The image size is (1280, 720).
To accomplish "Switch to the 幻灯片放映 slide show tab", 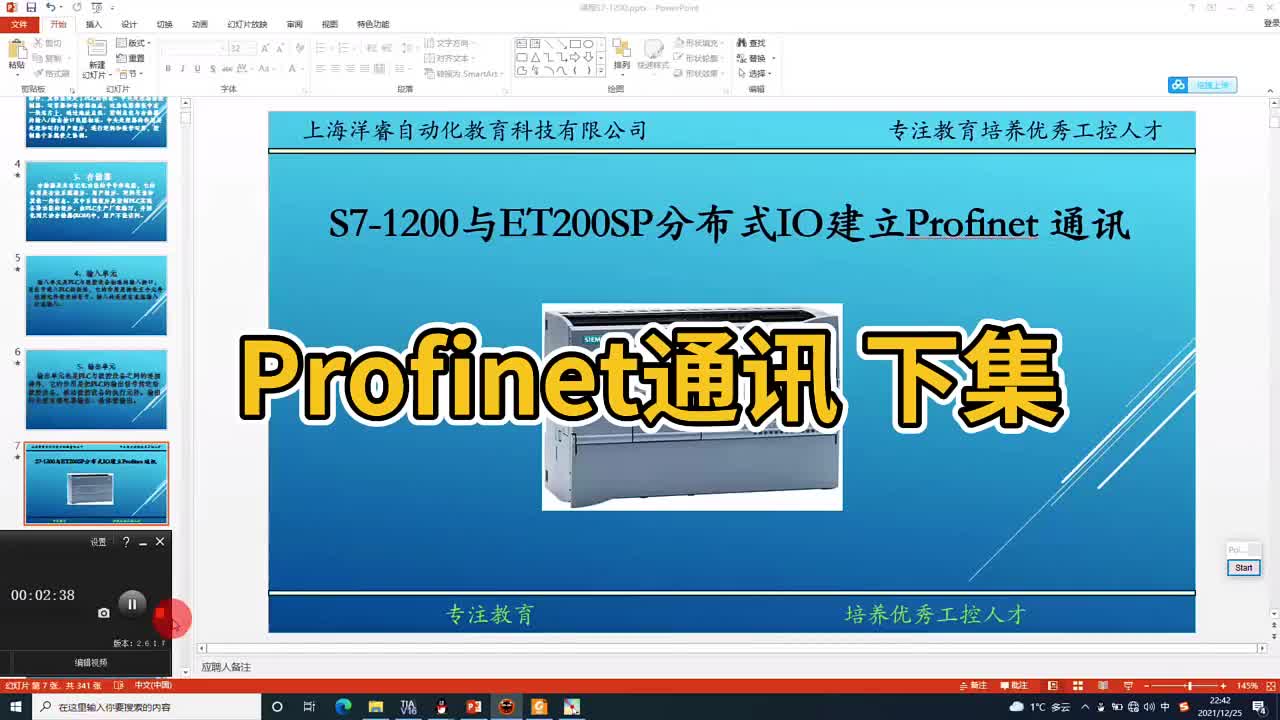I will point(247,24).
